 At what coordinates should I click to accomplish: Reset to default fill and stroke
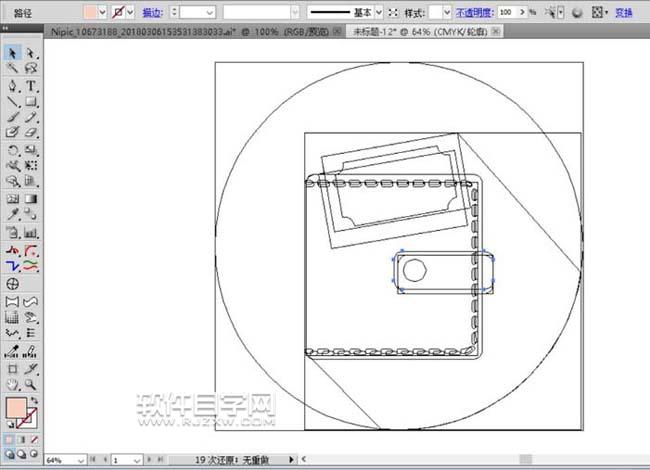point(10,424)
